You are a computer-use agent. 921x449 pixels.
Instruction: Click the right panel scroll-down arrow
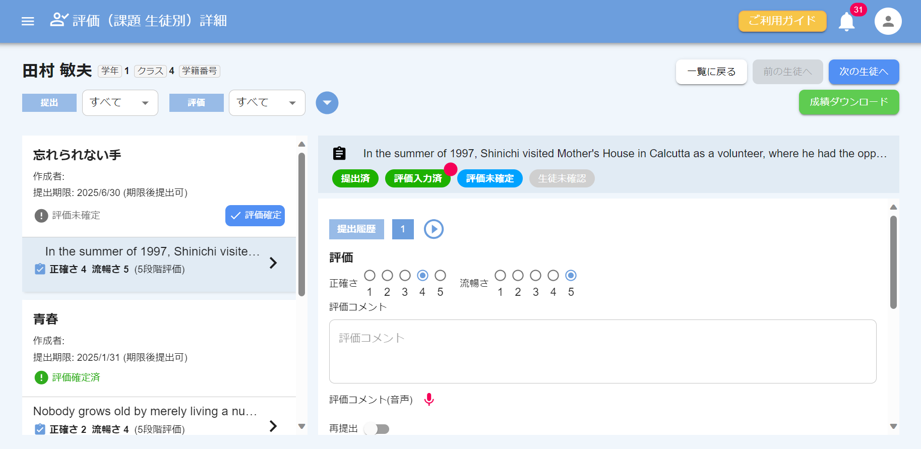[x=893, y=427]
